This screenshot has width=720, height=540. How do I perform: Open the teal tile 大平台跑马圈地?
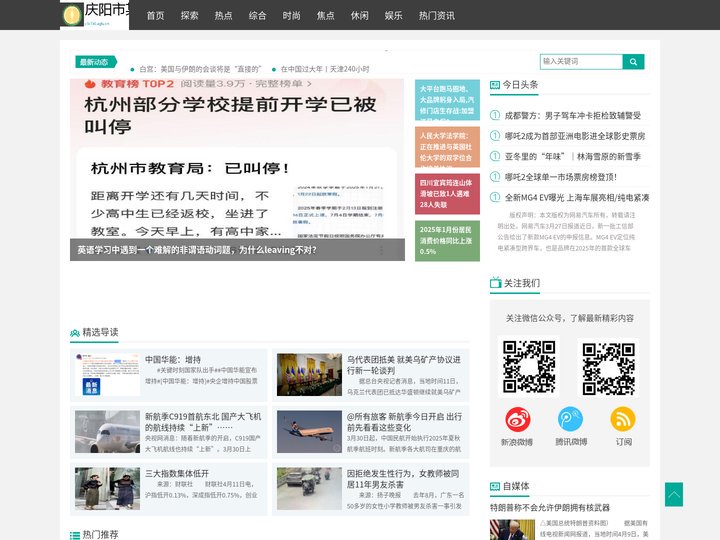coord(447,100)
